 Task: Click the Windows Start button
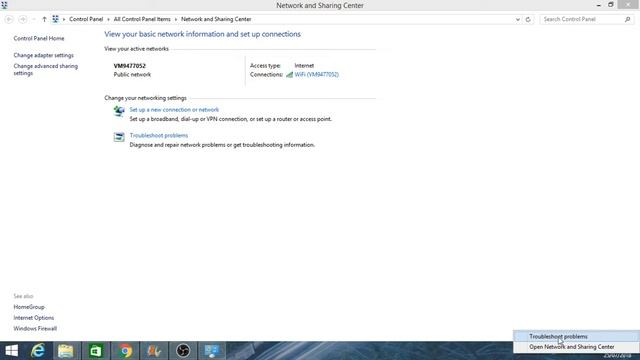11,351
